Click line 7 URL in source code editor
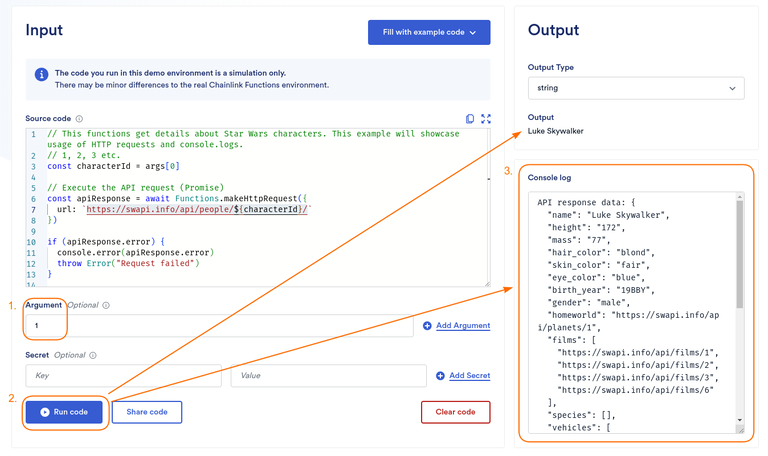The image size is (768, 456). tap(198, 210)
